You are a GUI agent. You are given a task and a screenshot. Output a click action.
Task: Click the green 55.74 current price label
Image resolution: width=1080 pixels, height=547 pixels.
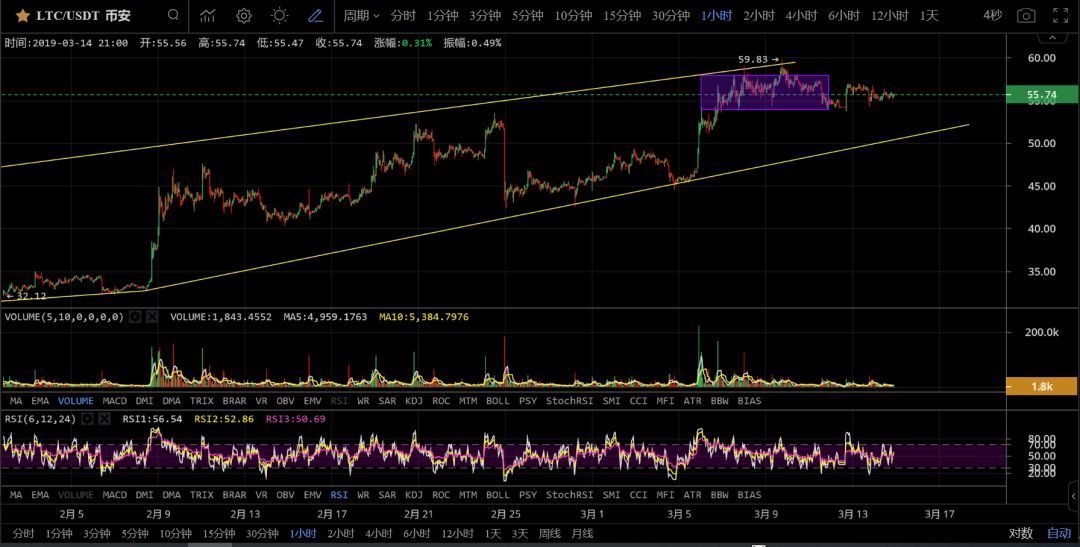(x=1042, y=94)
